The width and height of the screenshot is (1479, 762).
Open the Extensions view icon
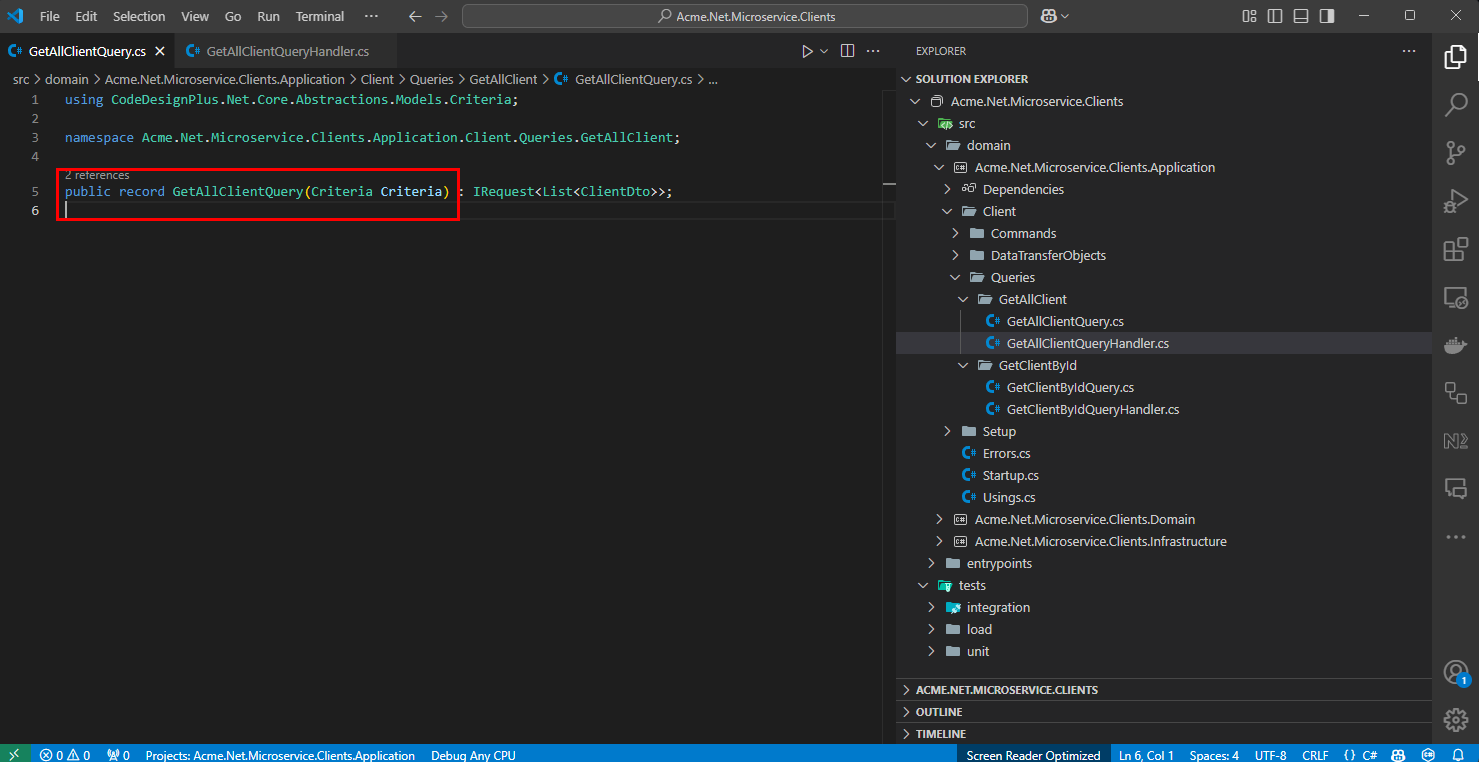click(1455, 249)
